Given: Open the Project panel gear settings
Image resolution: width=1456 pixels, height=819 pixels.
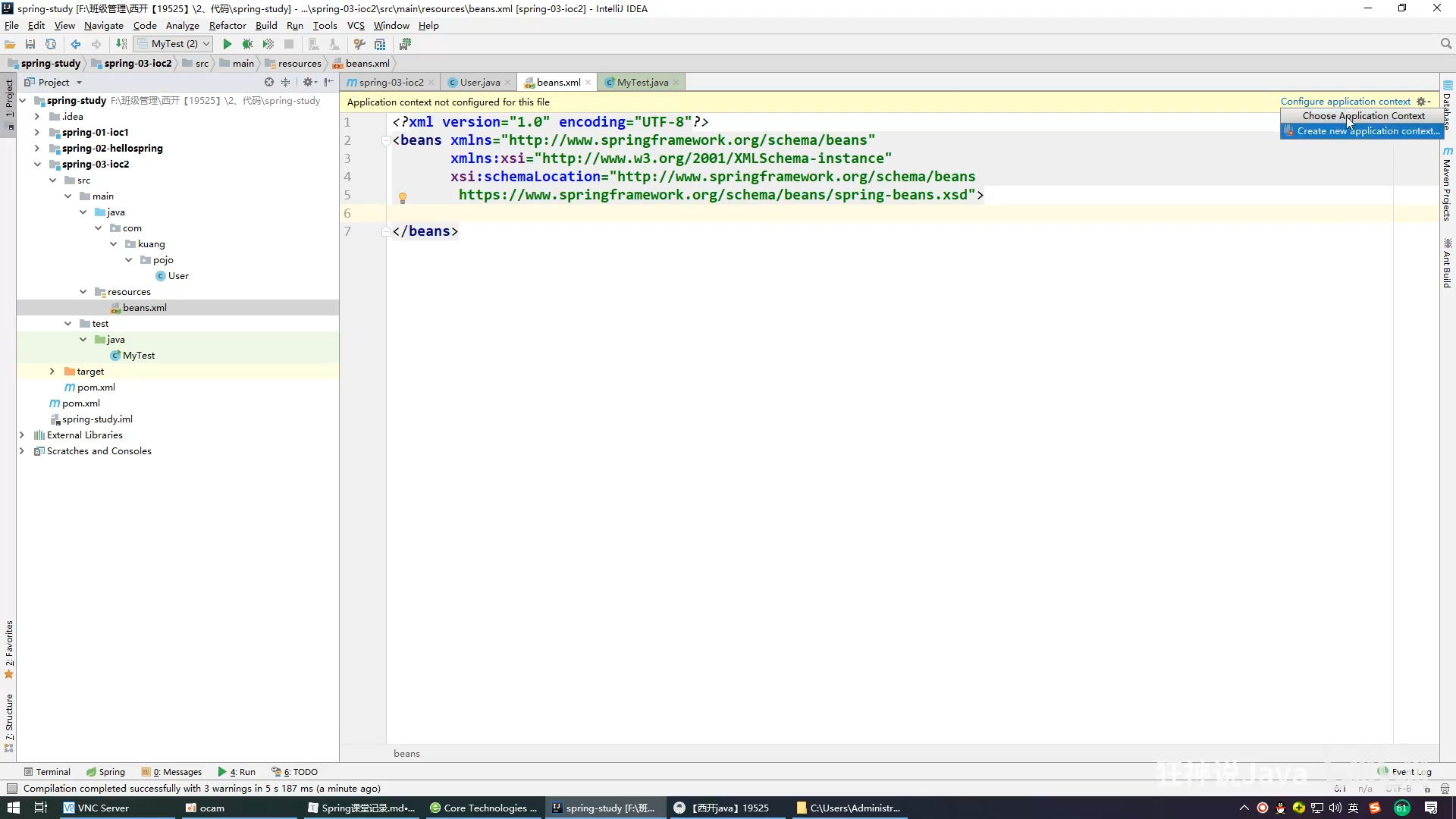Looking at the screenshot, I should (x=309, y=82).
